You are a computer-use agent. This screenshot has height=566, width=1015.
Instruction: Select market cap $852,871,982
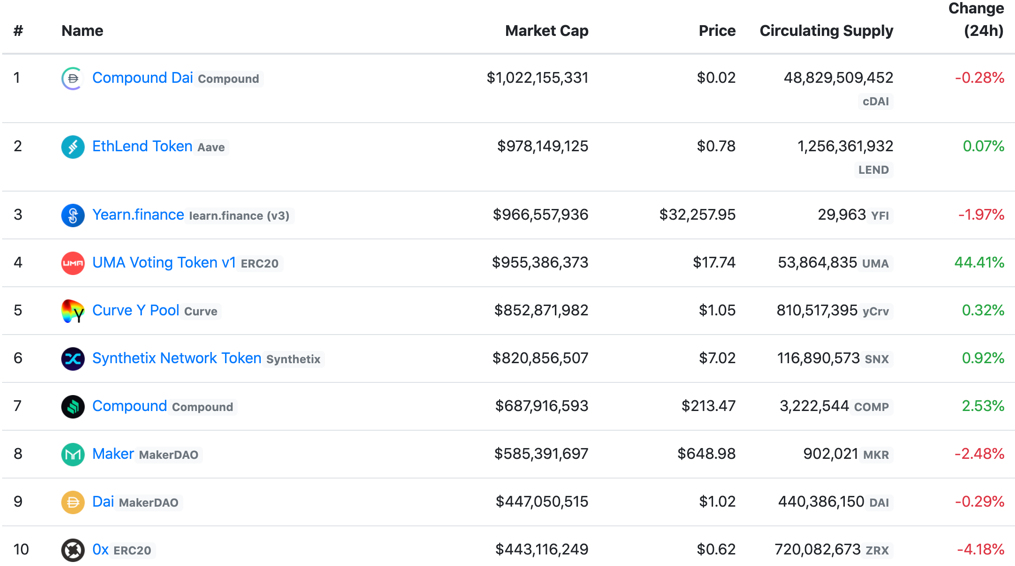[541, 311]
